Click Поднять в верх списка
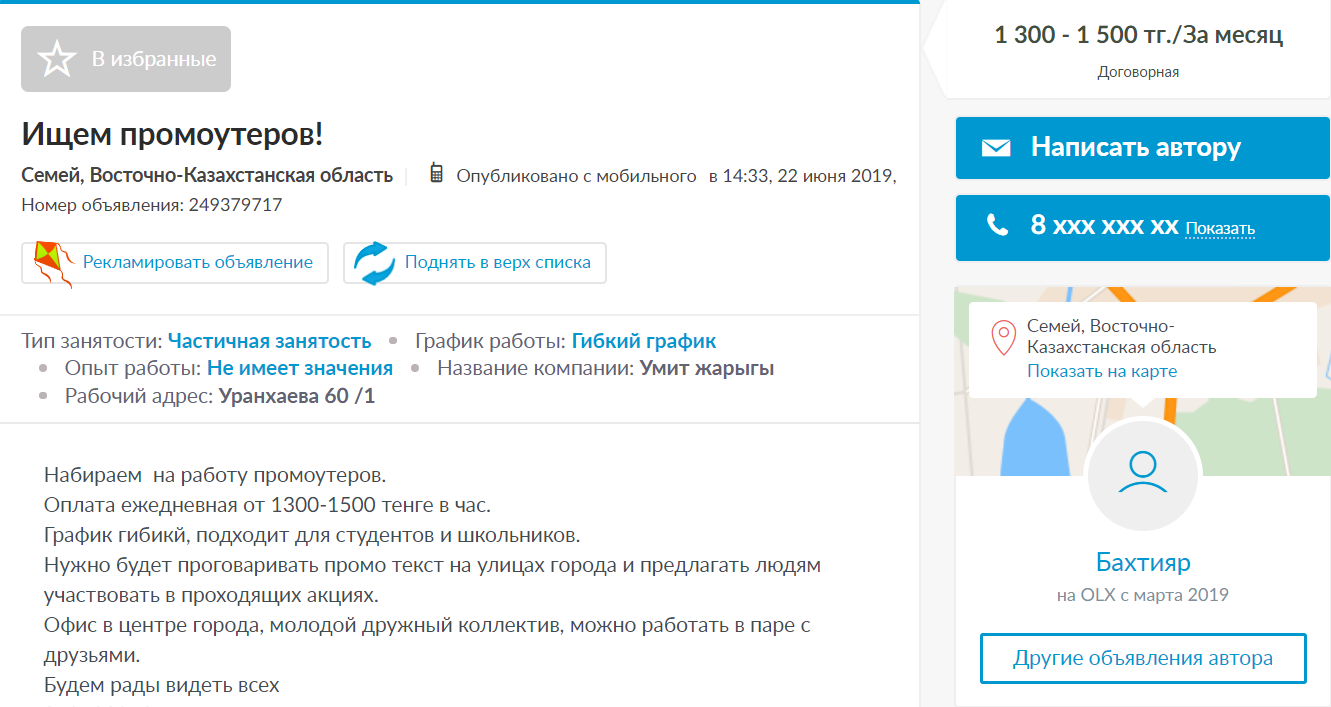Screen dimensions: 1331x707 [475, 263]
